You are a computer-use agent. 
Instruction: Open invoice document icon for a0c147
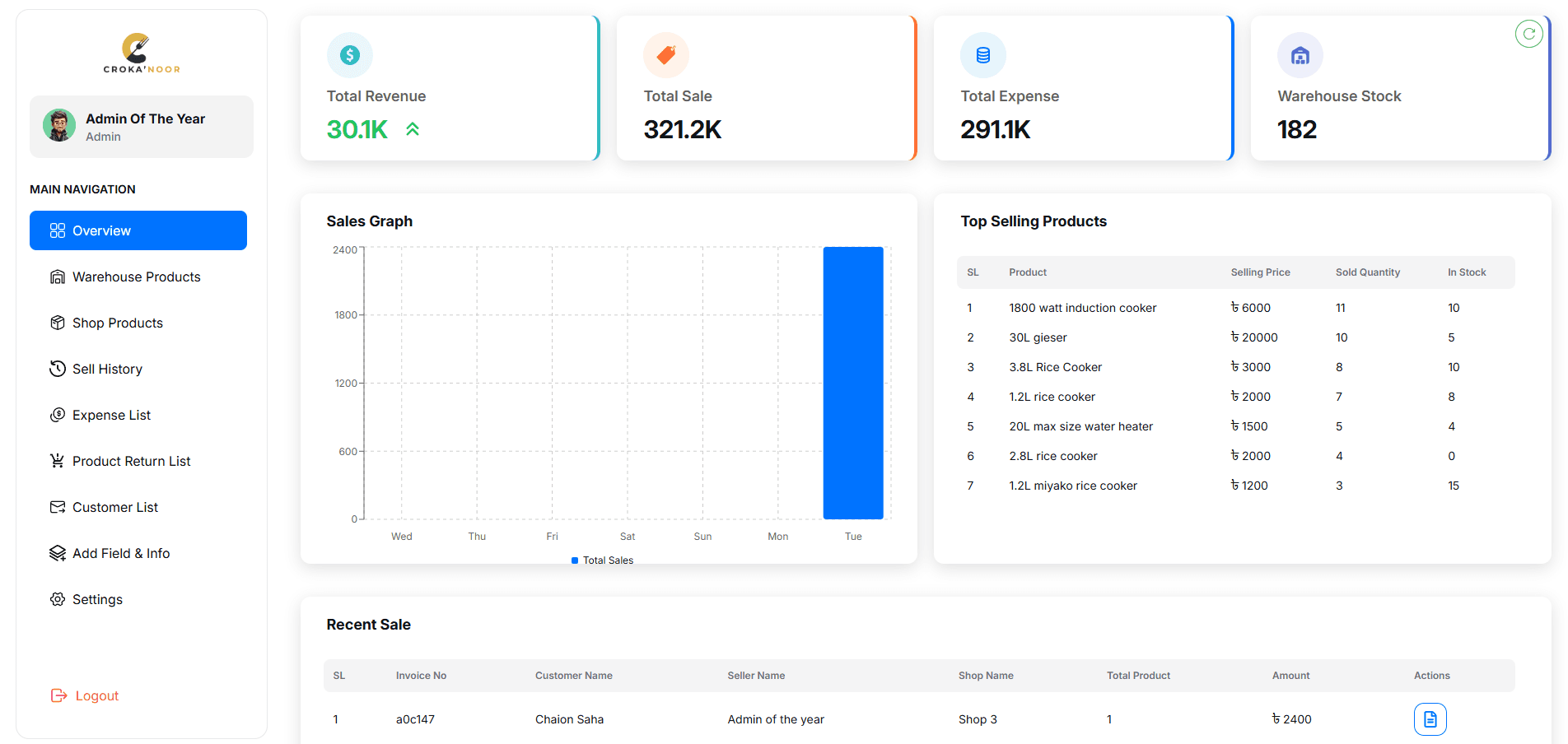coord(1430,719)
